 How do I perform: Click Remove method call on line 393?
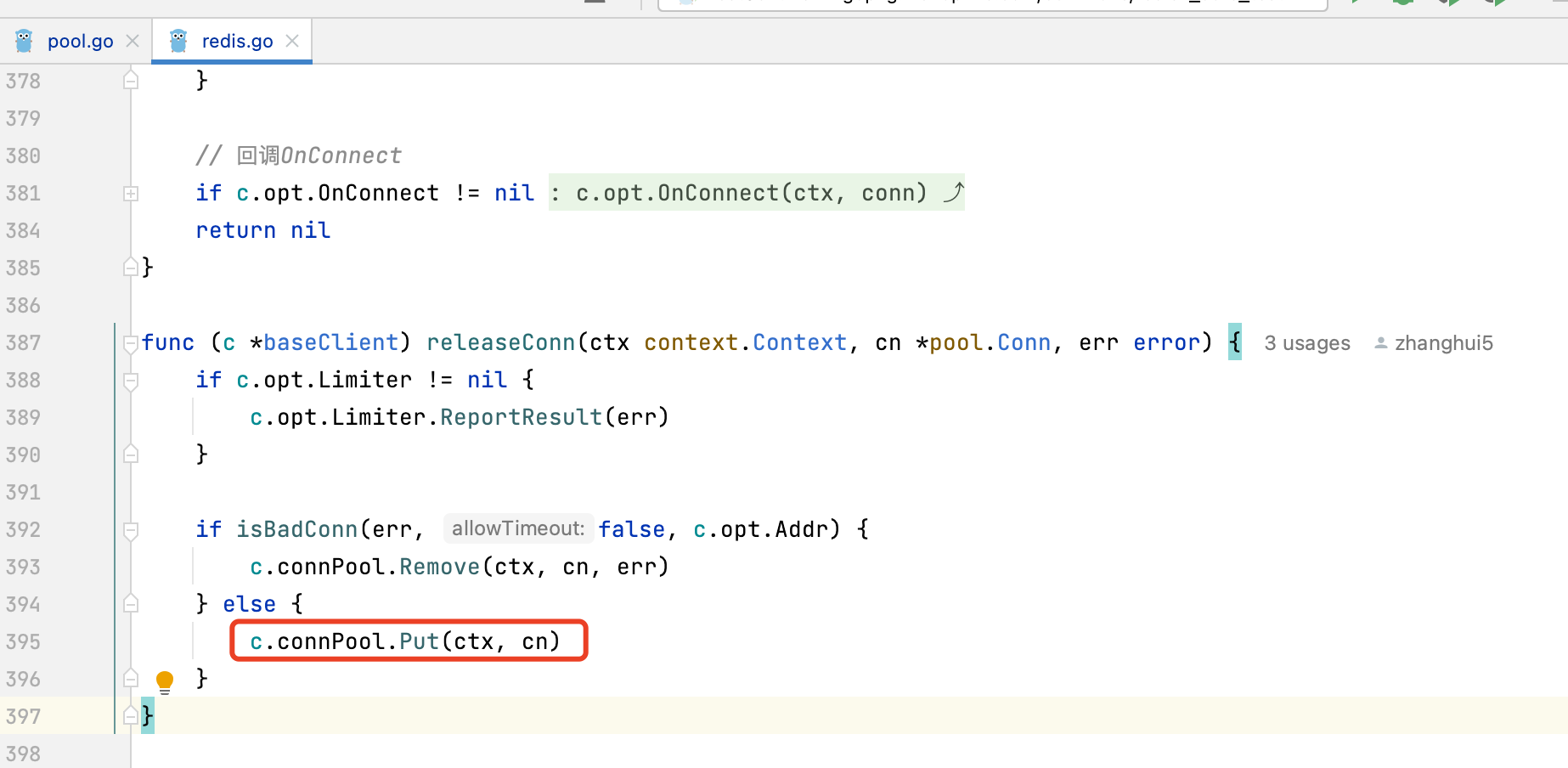pos(440,567)
